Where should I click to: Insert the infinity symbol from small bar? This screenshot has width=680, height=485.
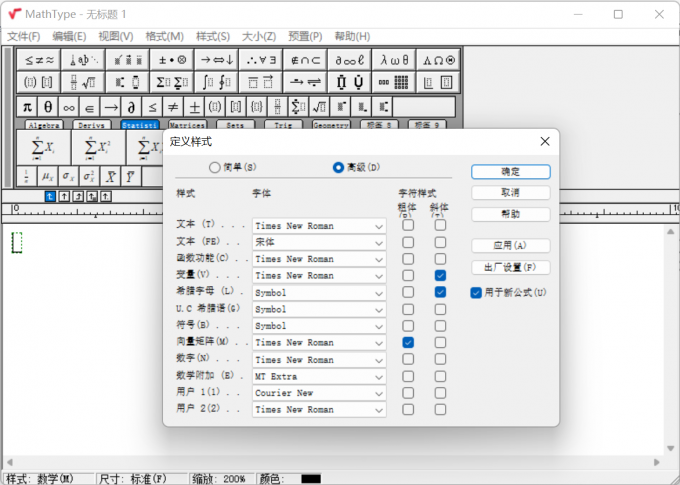tap(69, 107)
